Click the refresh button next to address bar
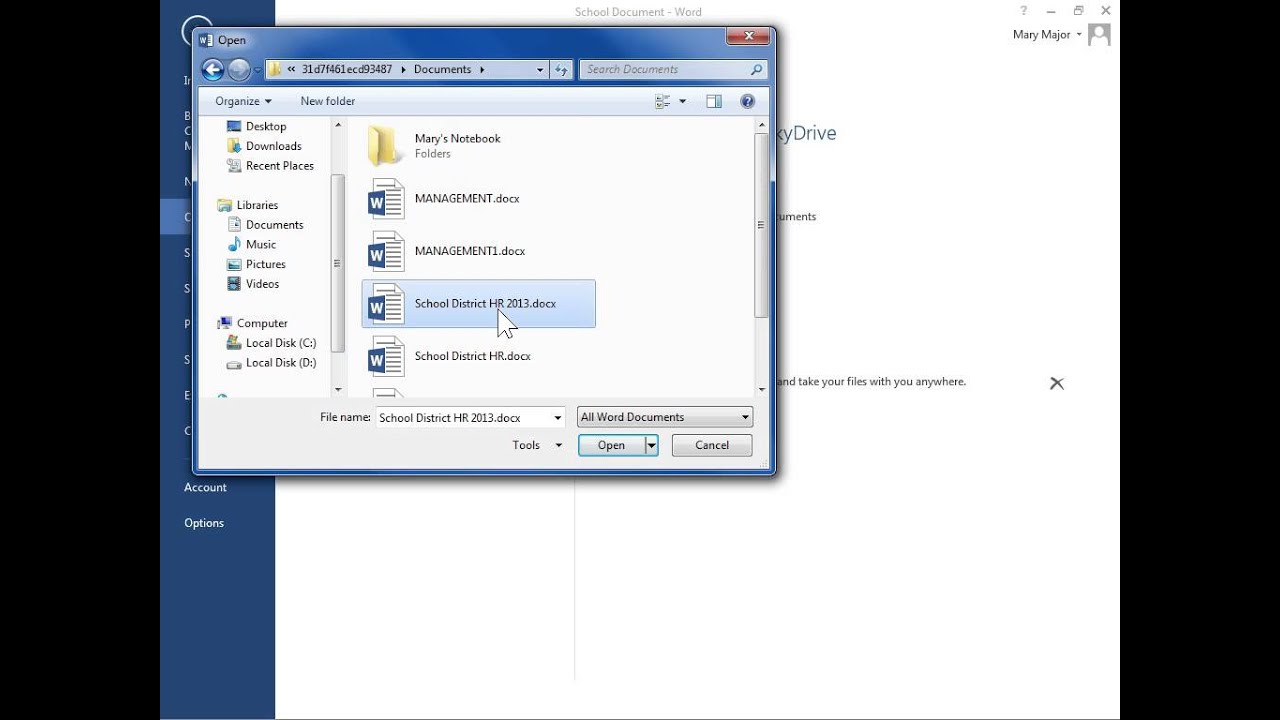 [561, 69]
